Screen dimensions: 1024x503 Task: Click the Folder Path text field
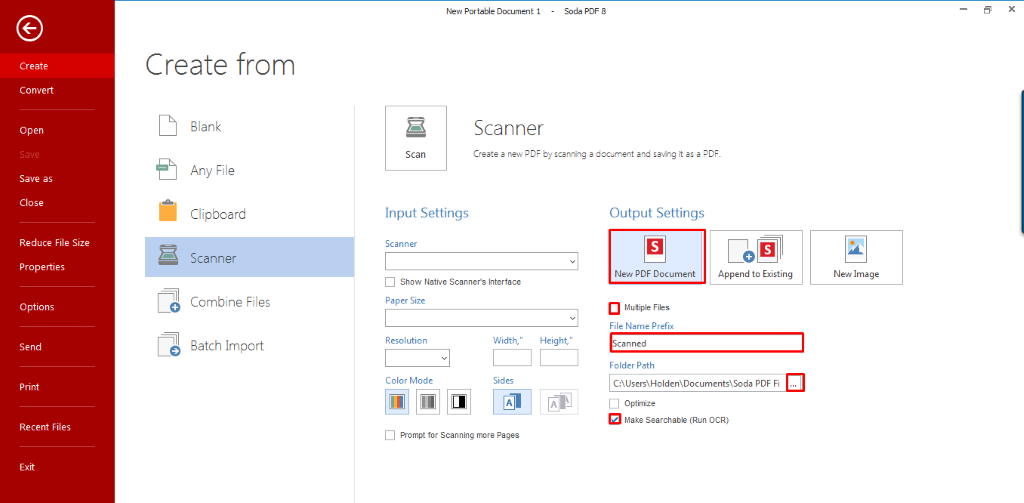coord(697,383)
